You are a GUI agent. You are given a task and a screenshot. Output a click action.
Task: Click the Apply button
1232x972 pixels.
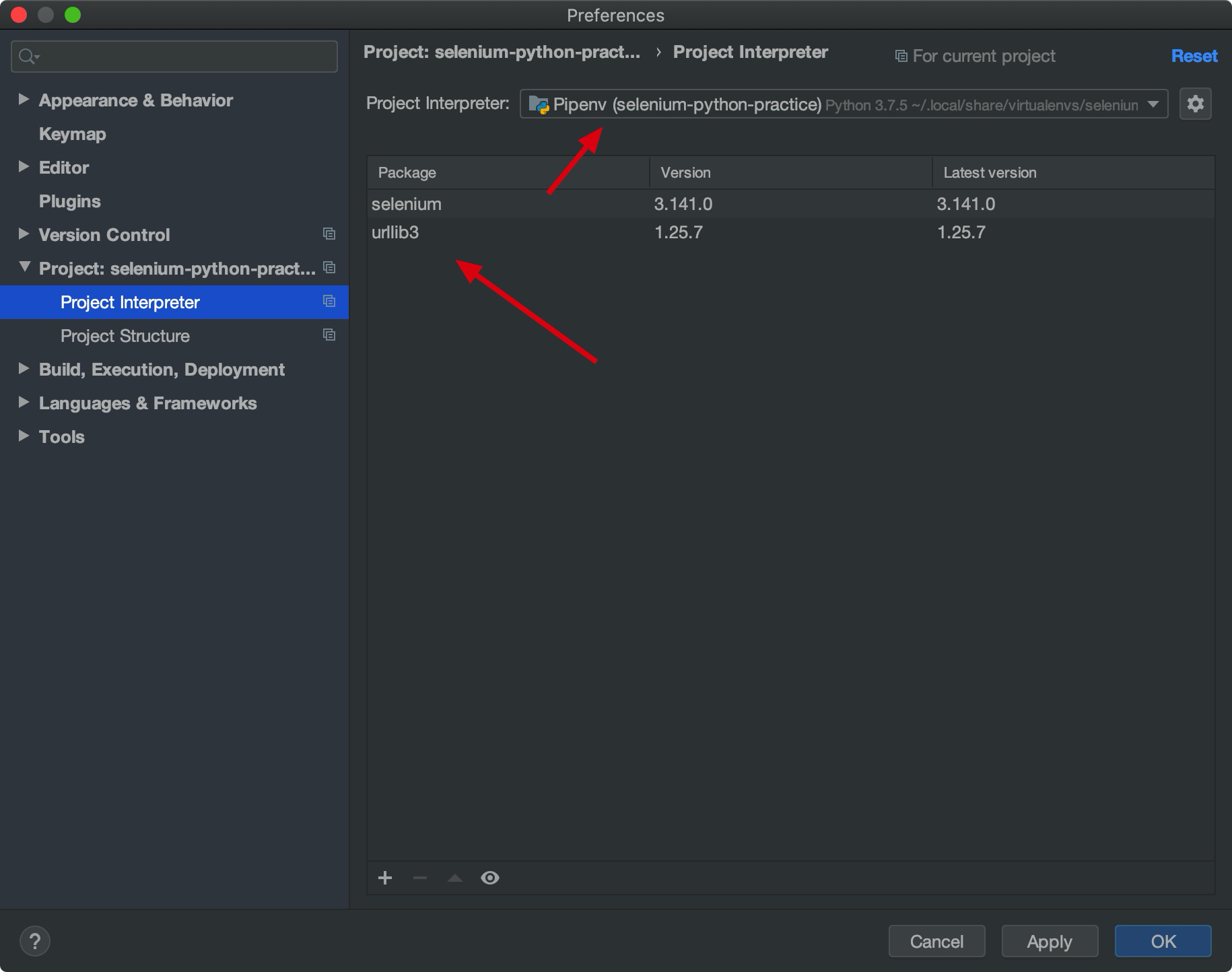point(1050,941)
